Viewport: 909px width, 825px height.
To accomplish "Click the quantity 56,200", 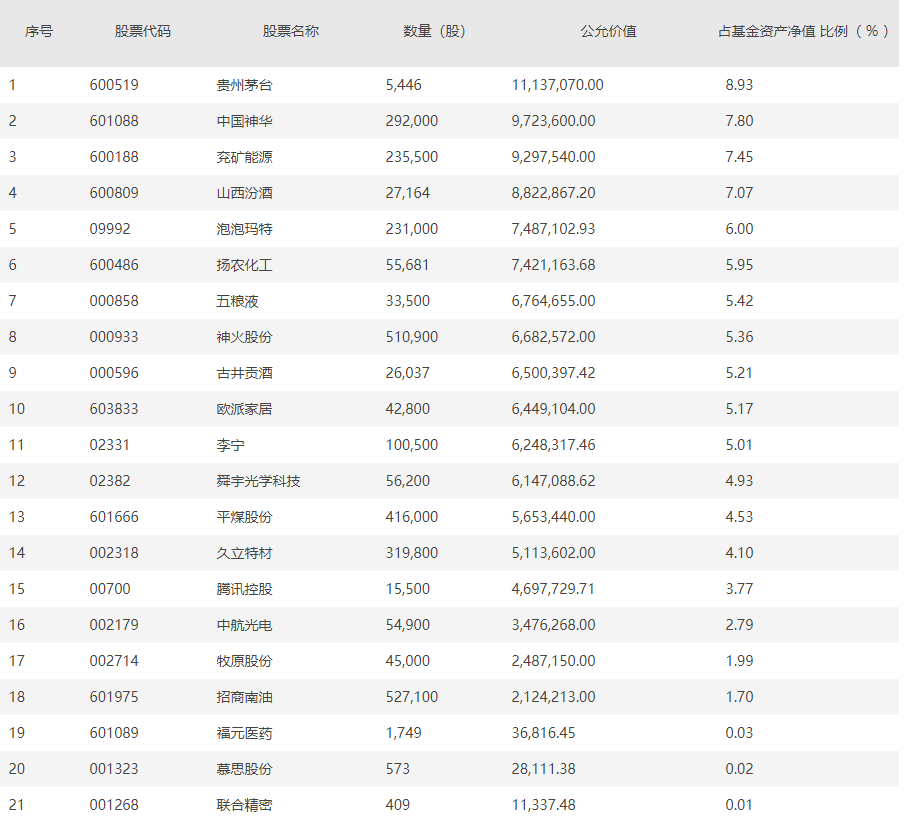I will (x=408, y=481).
